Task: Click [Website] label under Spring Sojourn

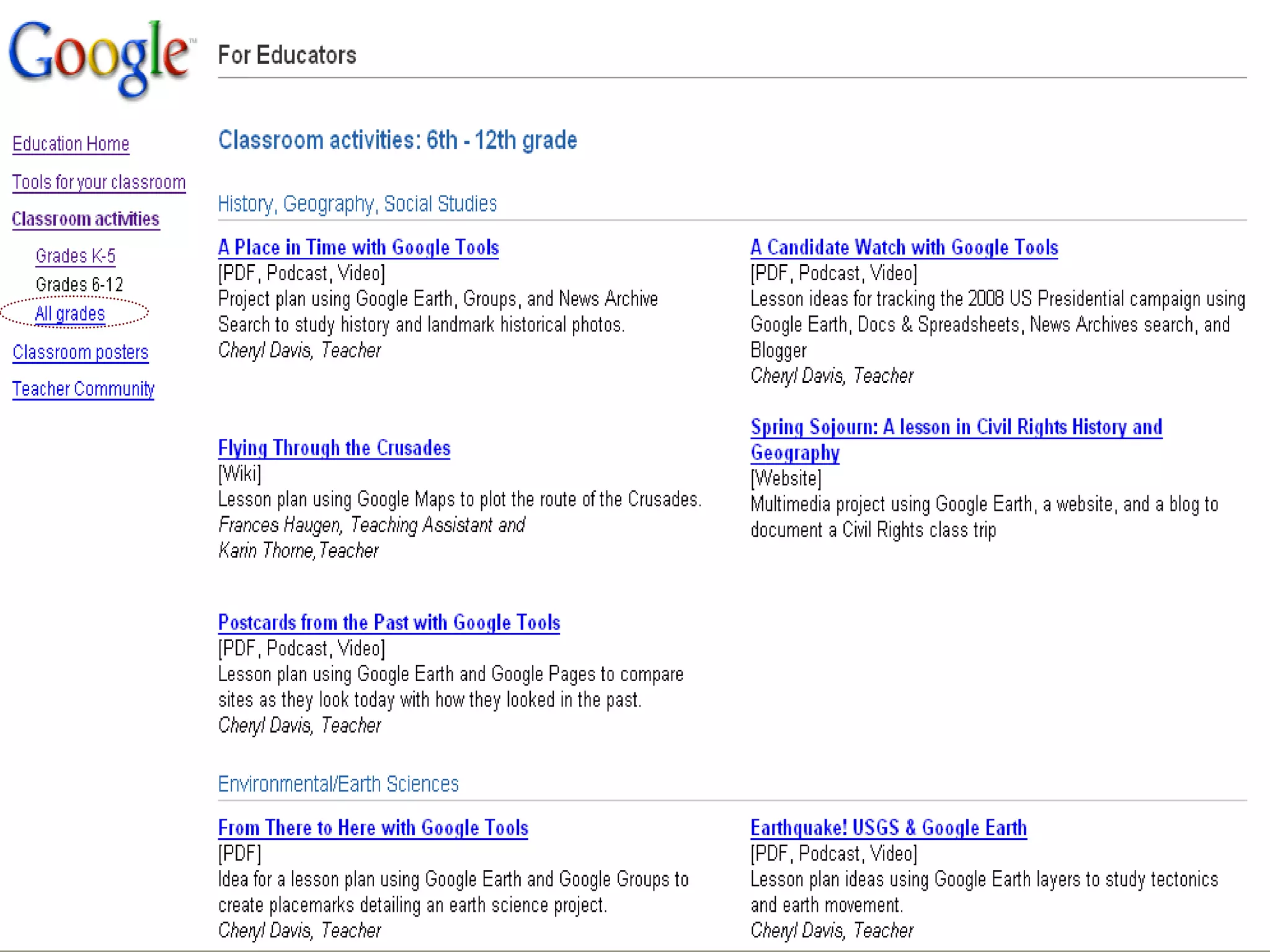Action: tap(786, 478)
